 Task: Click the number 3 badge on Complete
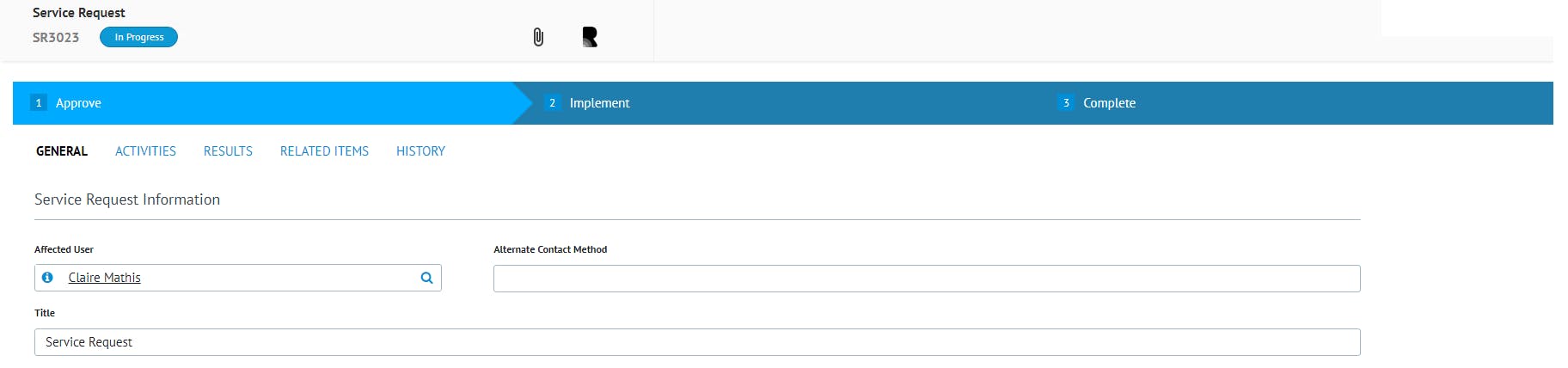1066,103
